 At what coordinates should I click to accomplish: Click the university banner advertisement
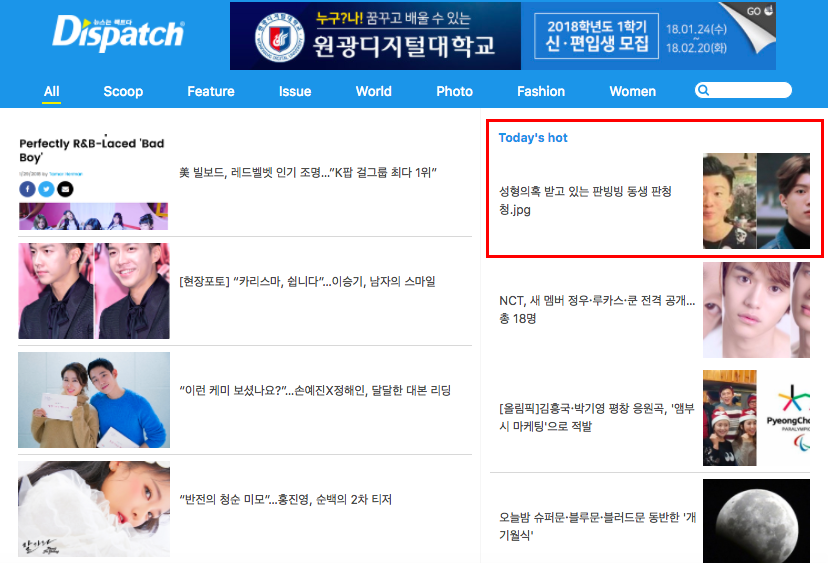(503, 36)
